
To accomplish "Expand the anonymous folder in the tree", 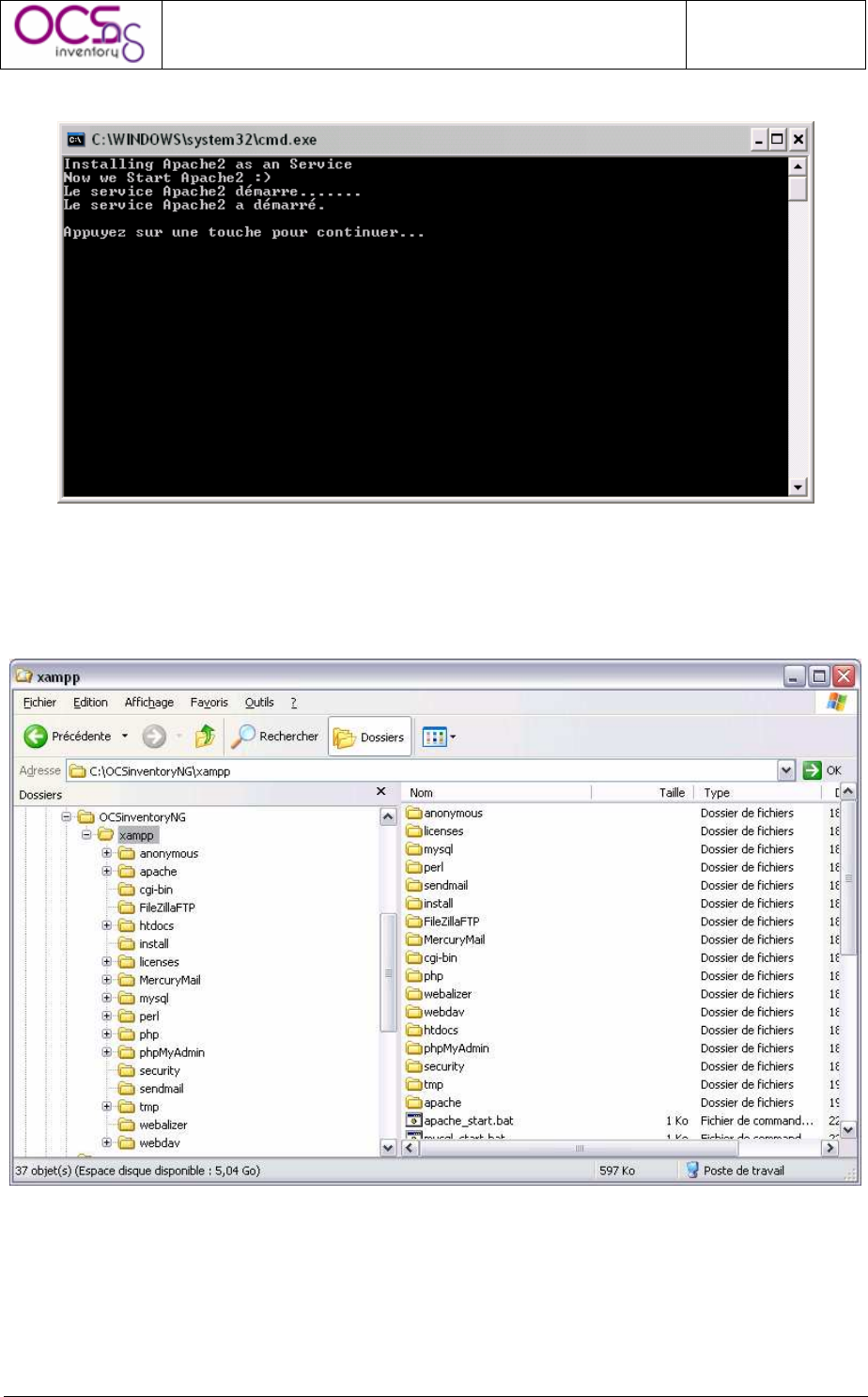I will (x=106, y=854).
